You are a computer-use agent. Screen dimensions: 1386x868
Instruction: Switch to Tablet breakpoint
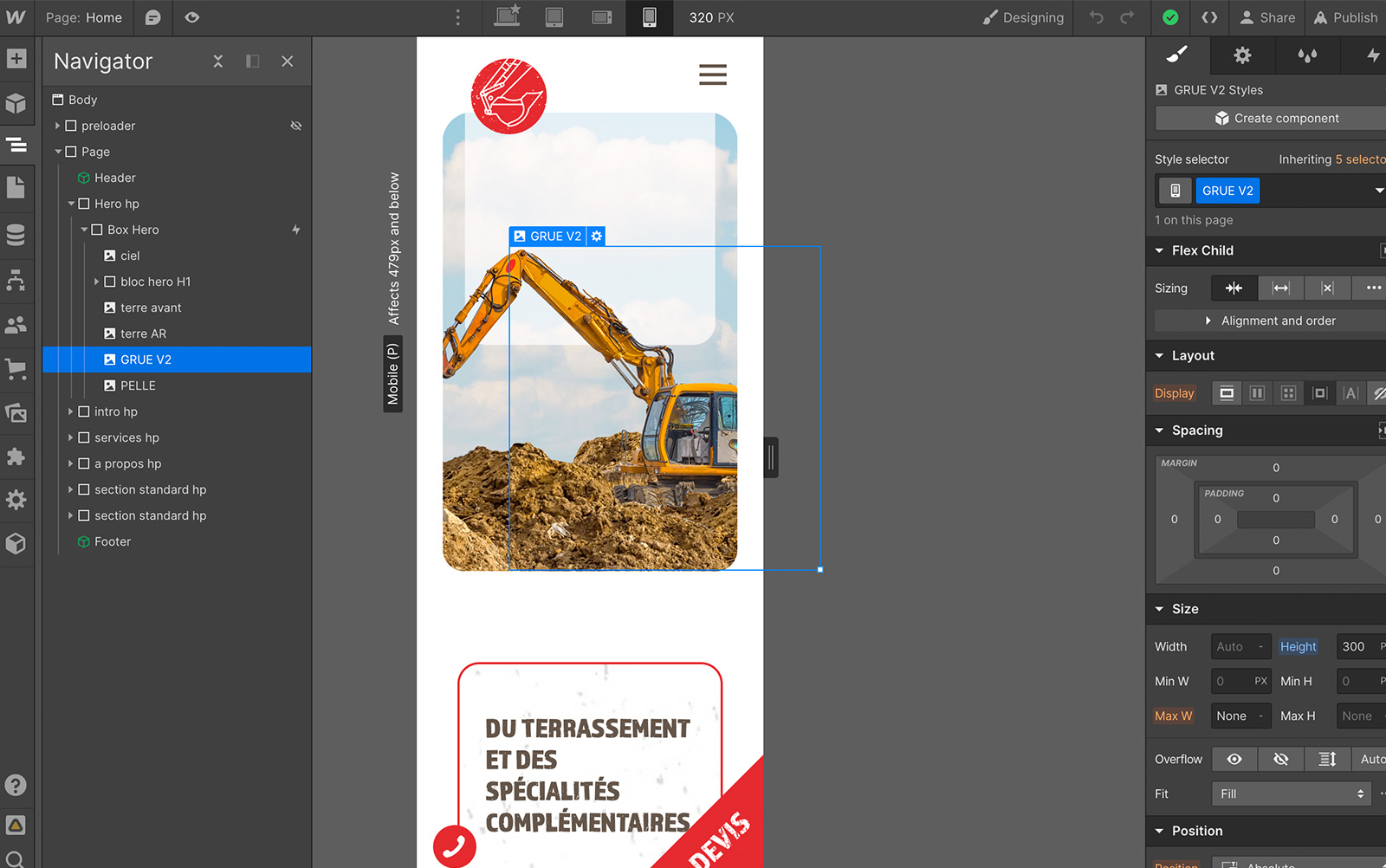(x=554, y=17)
